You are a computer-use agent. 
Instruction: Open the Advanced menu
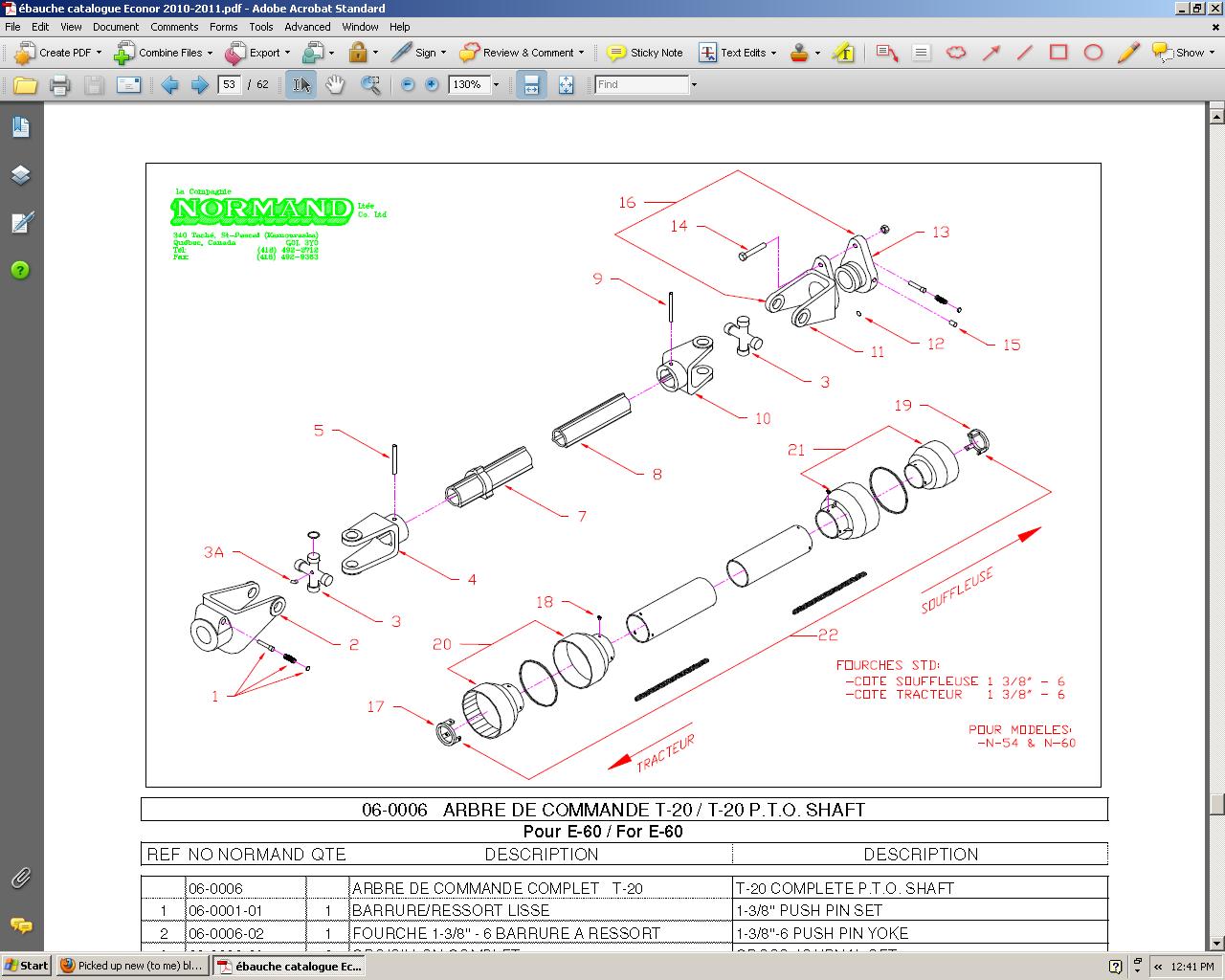(307, 27)
